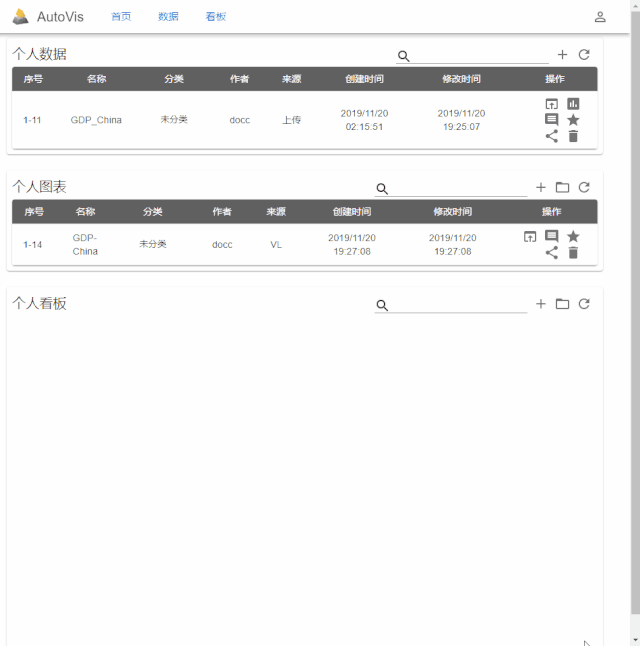640x646 pixels.
Task: Select the GDP-China chart name cell
Action: [85, 244]
